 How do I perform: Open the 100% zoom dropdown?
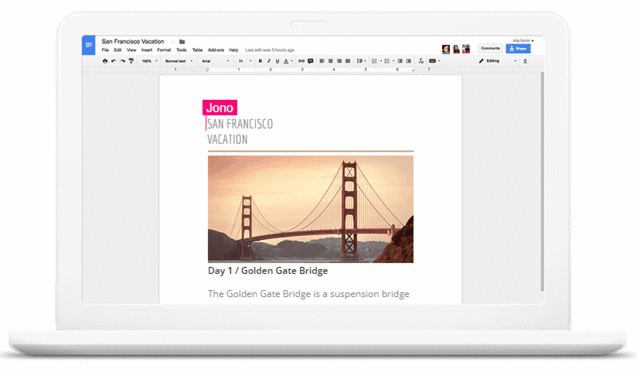tap(149, 61)
